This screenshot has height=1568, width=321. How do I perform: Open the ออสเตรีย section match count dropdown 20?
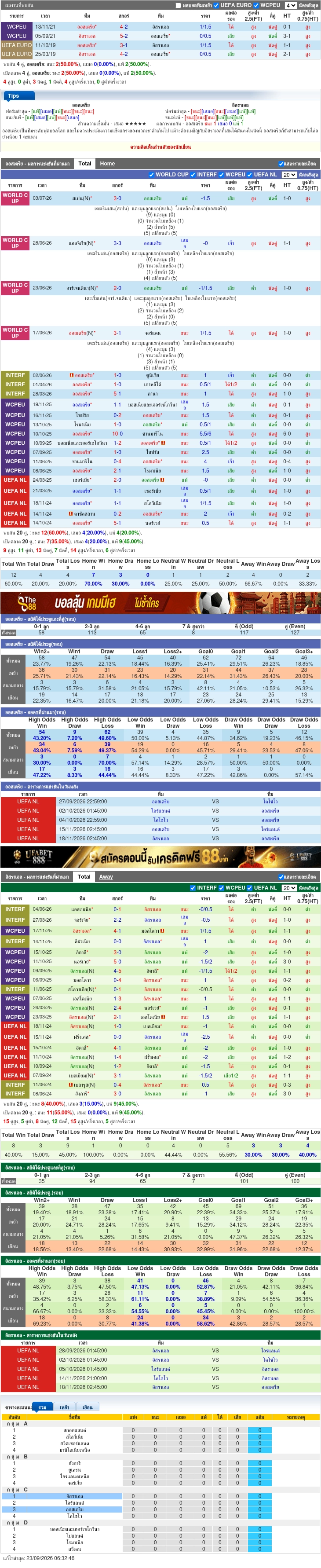coord(289,175)
